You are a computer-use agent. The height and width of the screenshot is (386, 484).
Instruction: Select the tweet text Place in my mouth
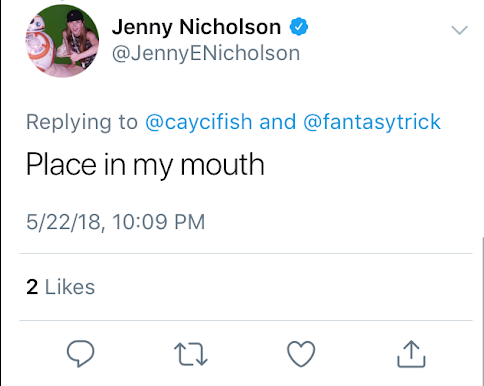(x=145, y=165)
